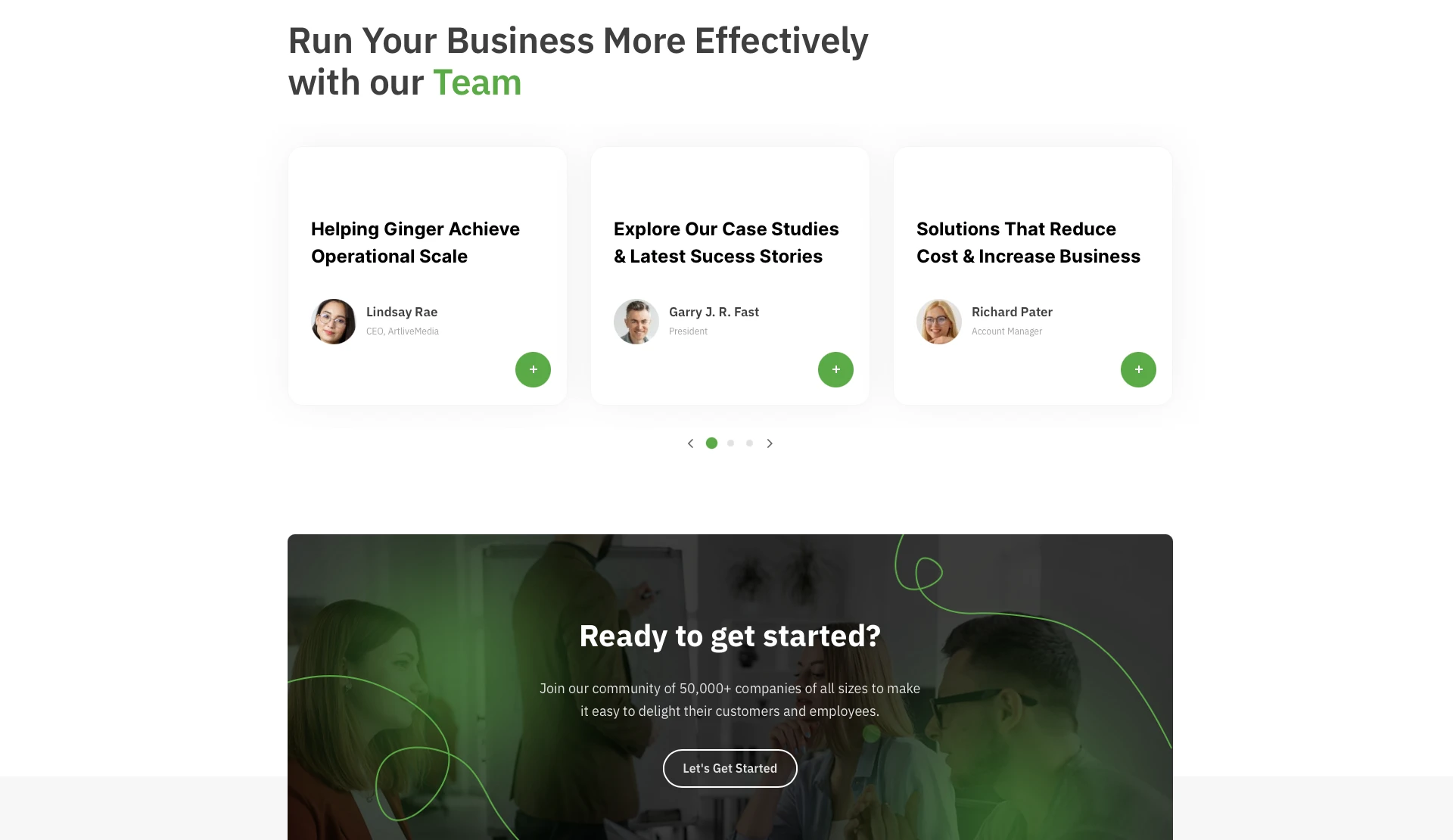Click the Garry J. R. Fast name
Image resolution: width=1453 pixels, height=840 pixels.
pyautogui.click(x=714, y=312)
